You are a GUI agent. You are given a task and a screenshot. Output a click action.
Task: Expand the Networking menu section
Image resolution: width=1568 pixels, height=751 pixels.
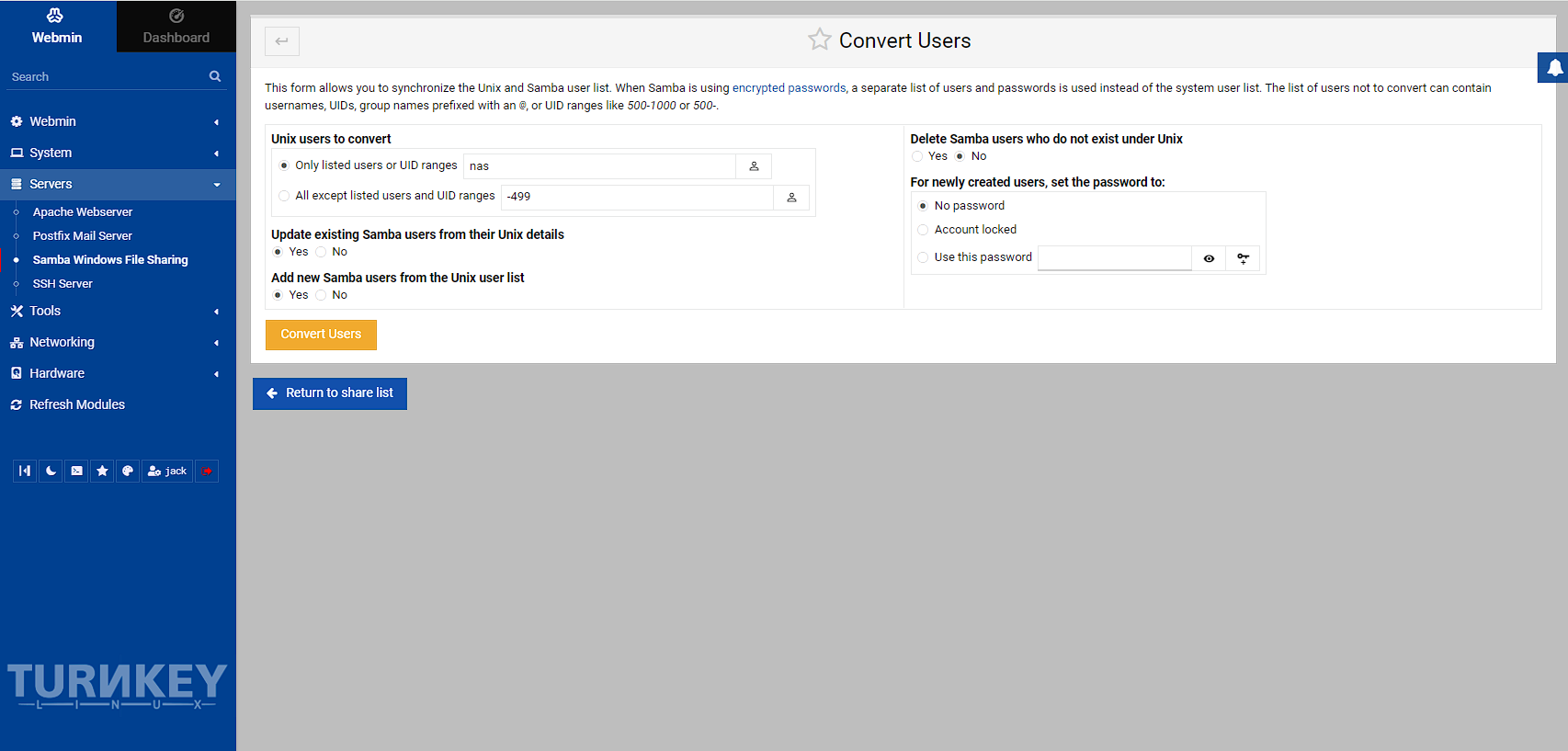(x=118, y=342)
